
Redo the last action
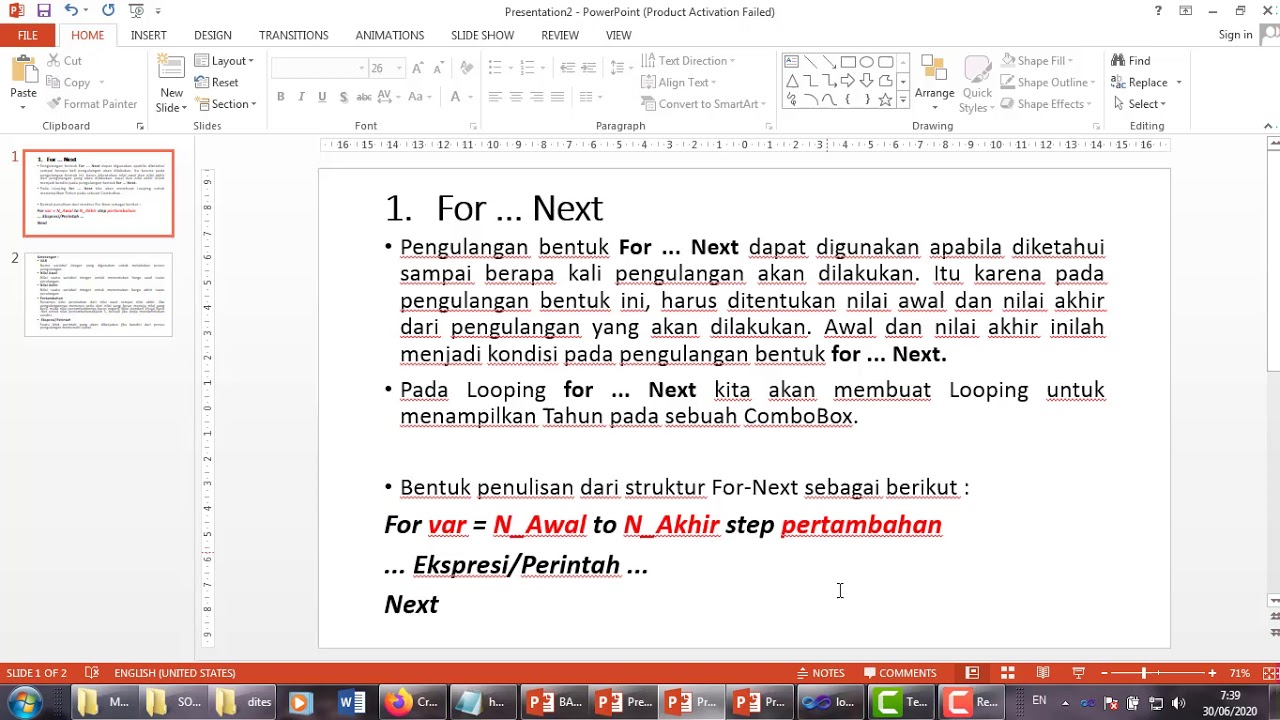(108, 11)
